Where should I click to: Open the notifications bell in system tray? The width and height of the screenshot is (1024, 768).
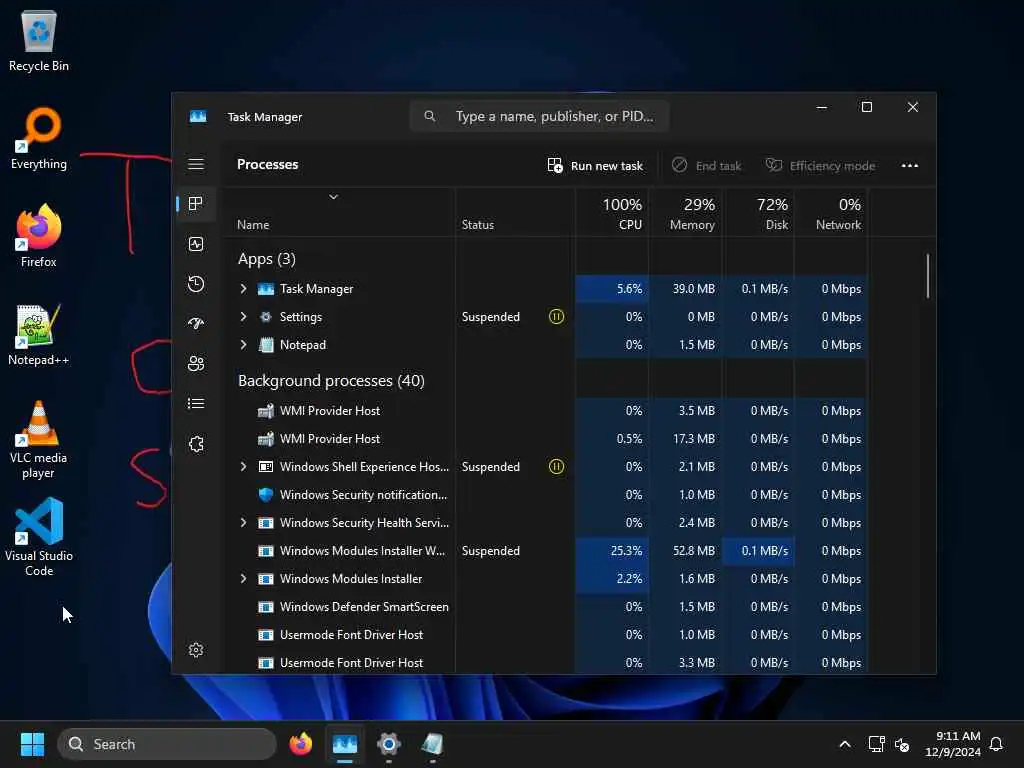(996, 744)
